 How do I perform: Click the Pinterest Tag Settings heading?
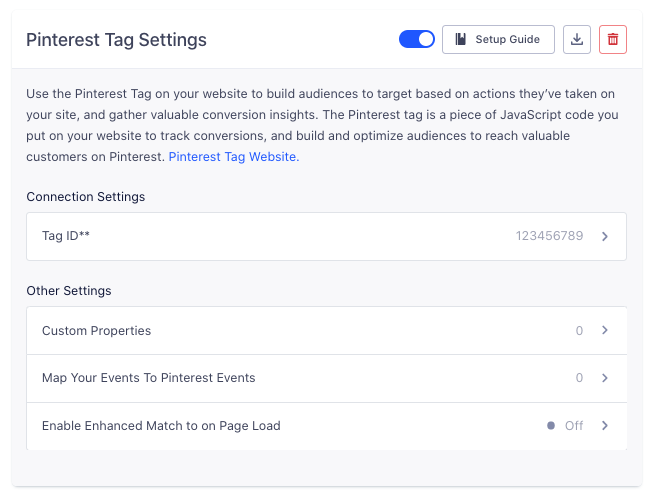coord(116,40)
